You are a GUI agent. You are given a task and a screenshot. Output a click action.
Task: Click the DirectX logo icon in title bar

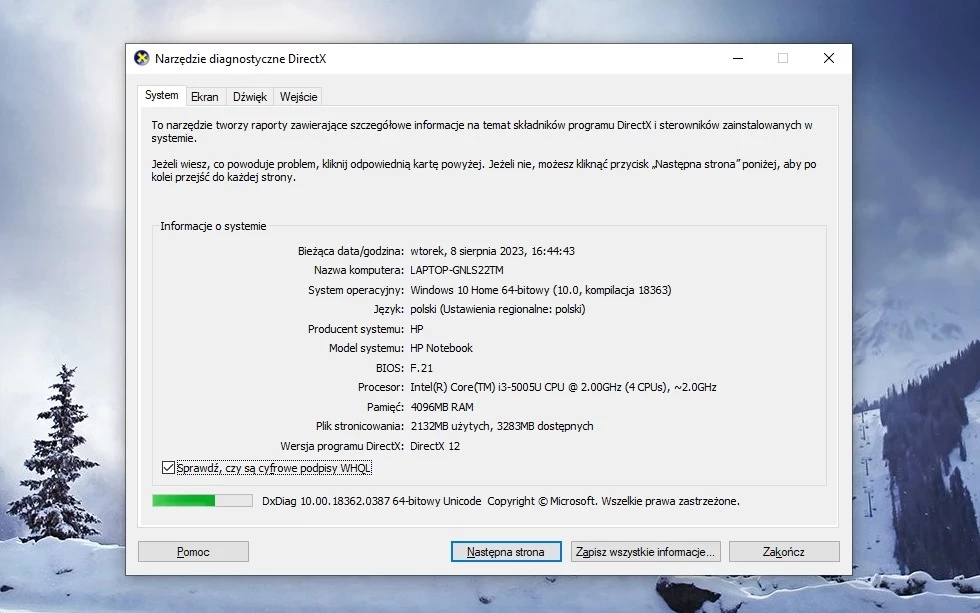142,58
